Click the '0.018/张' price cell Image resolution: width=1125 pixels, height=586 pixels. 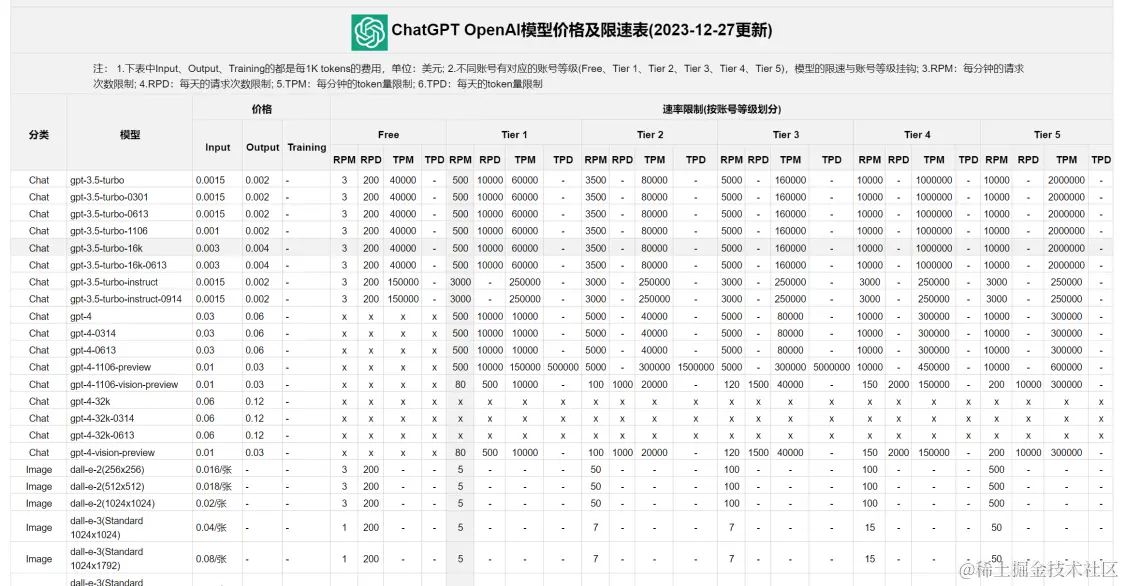pos(213,486)
